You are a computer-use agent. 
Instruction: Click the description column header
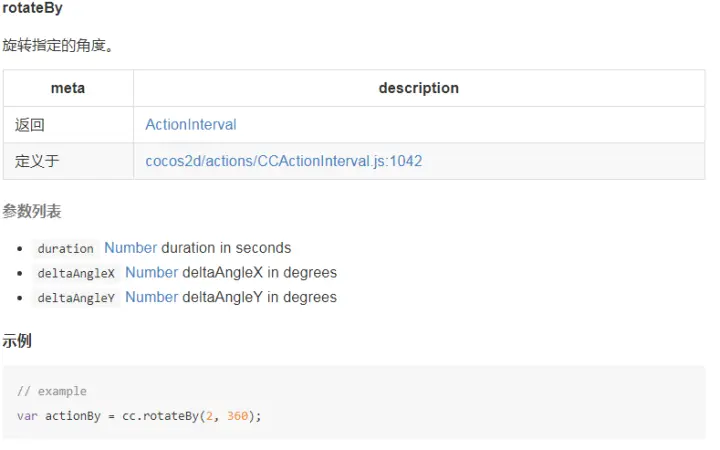[x=418, y=88]
